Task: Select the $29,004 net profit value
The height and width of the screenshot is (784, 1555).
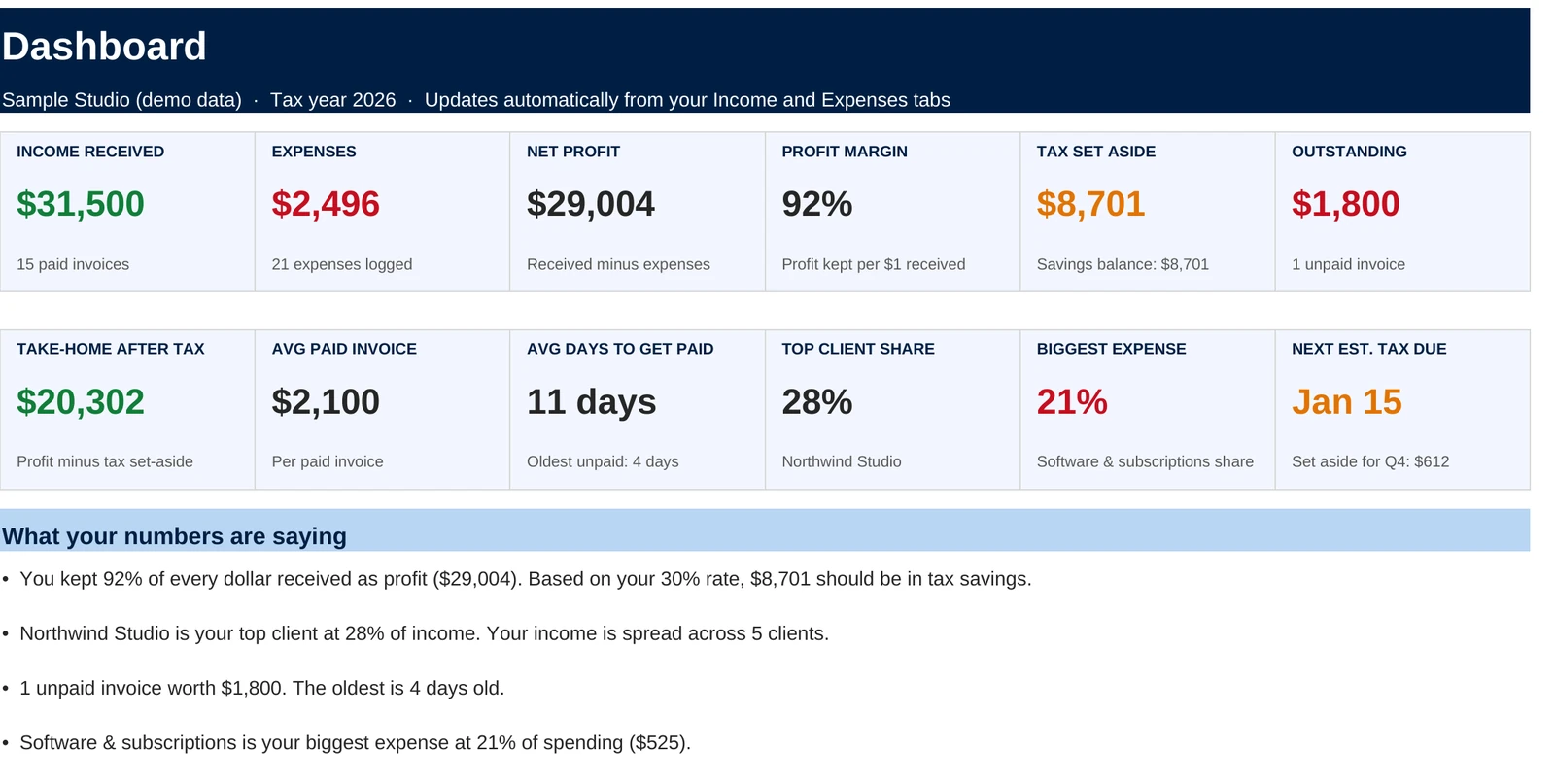Action: pos(591,204)
